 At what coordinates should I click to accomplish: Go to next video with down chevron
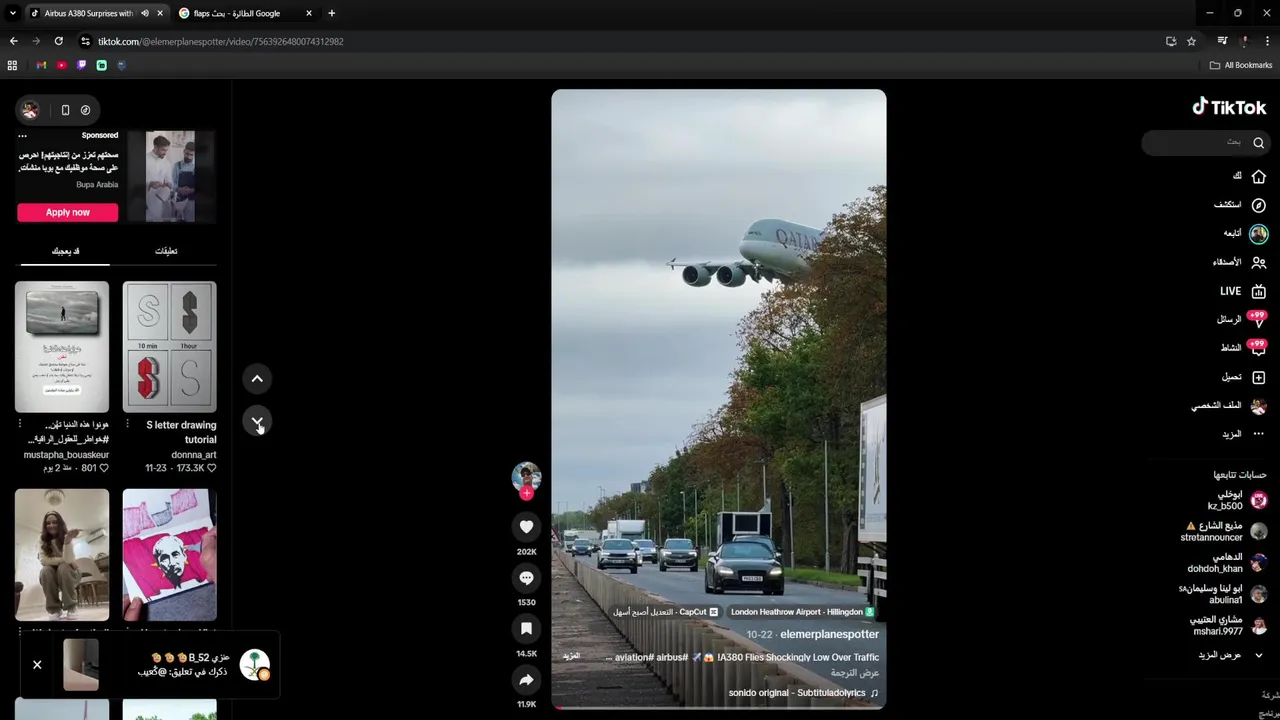[x=257, y=422]
